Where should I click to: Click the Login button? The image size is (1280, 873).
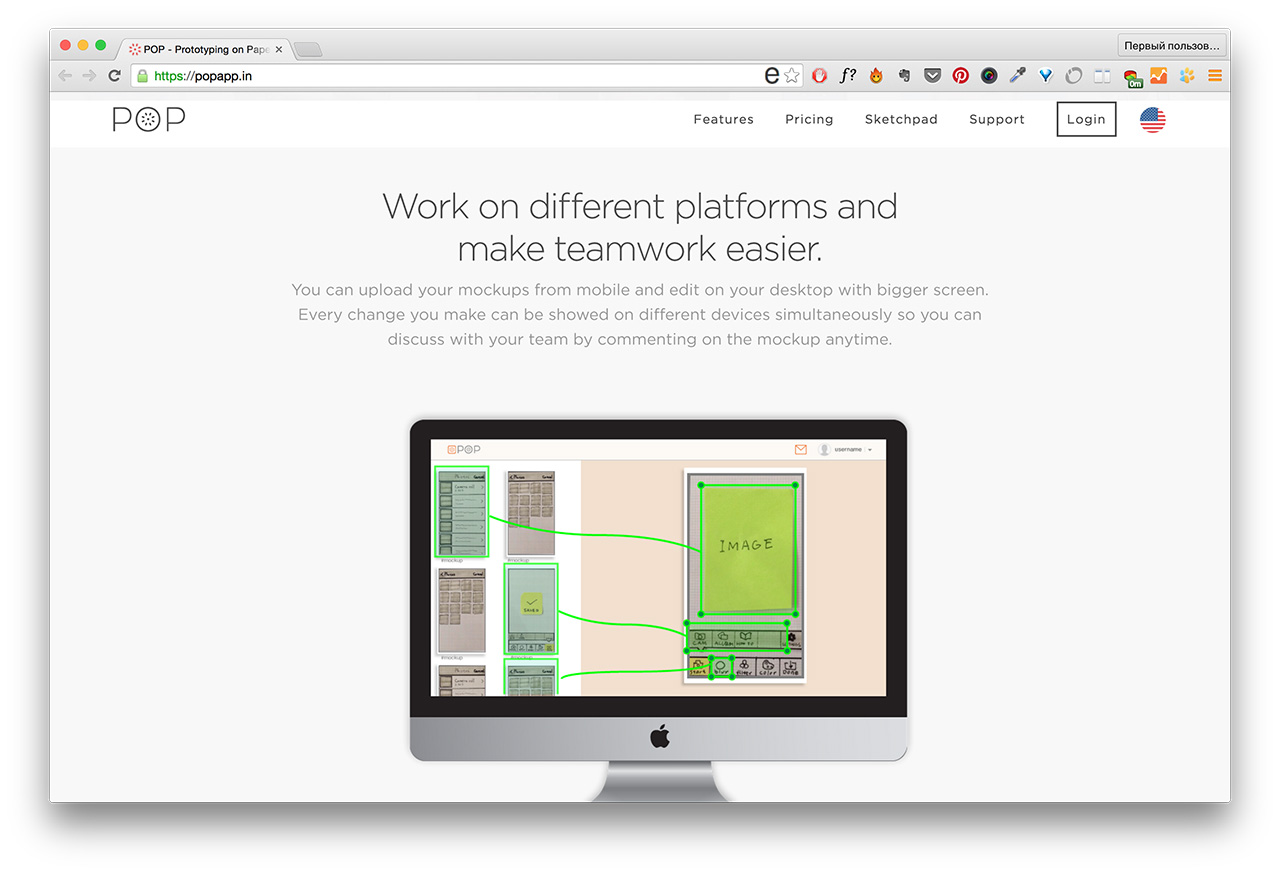(1086, 120)
